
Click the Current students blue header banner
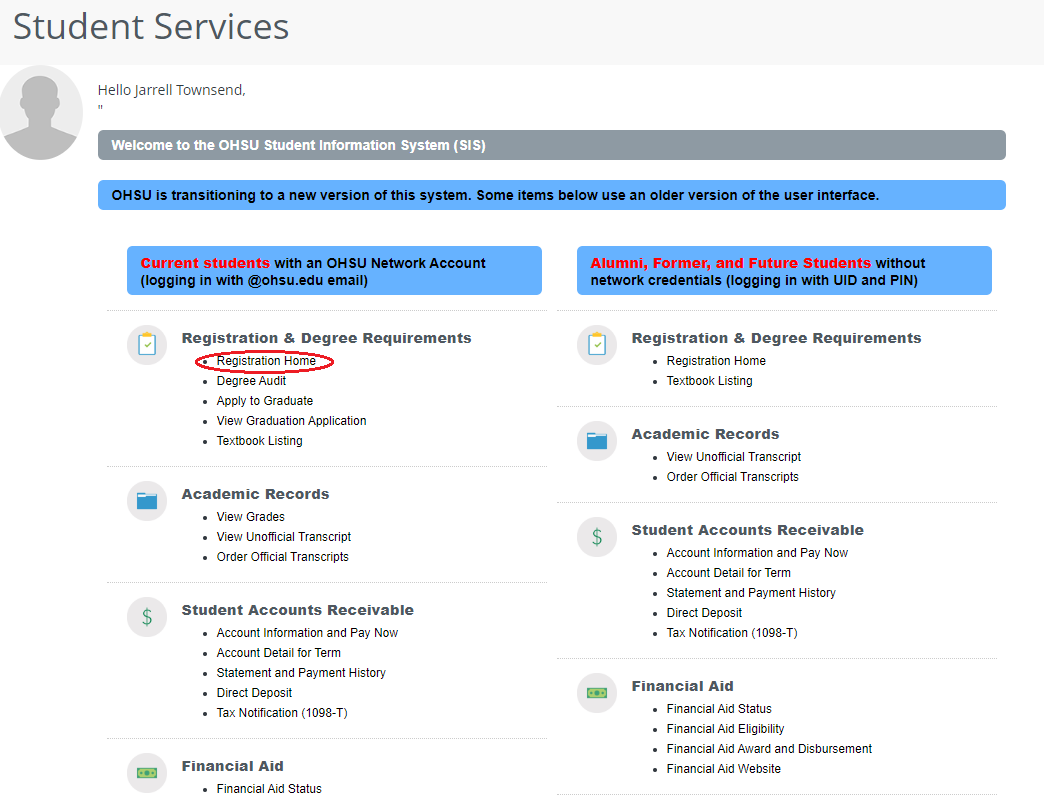[x=334, y=271]
